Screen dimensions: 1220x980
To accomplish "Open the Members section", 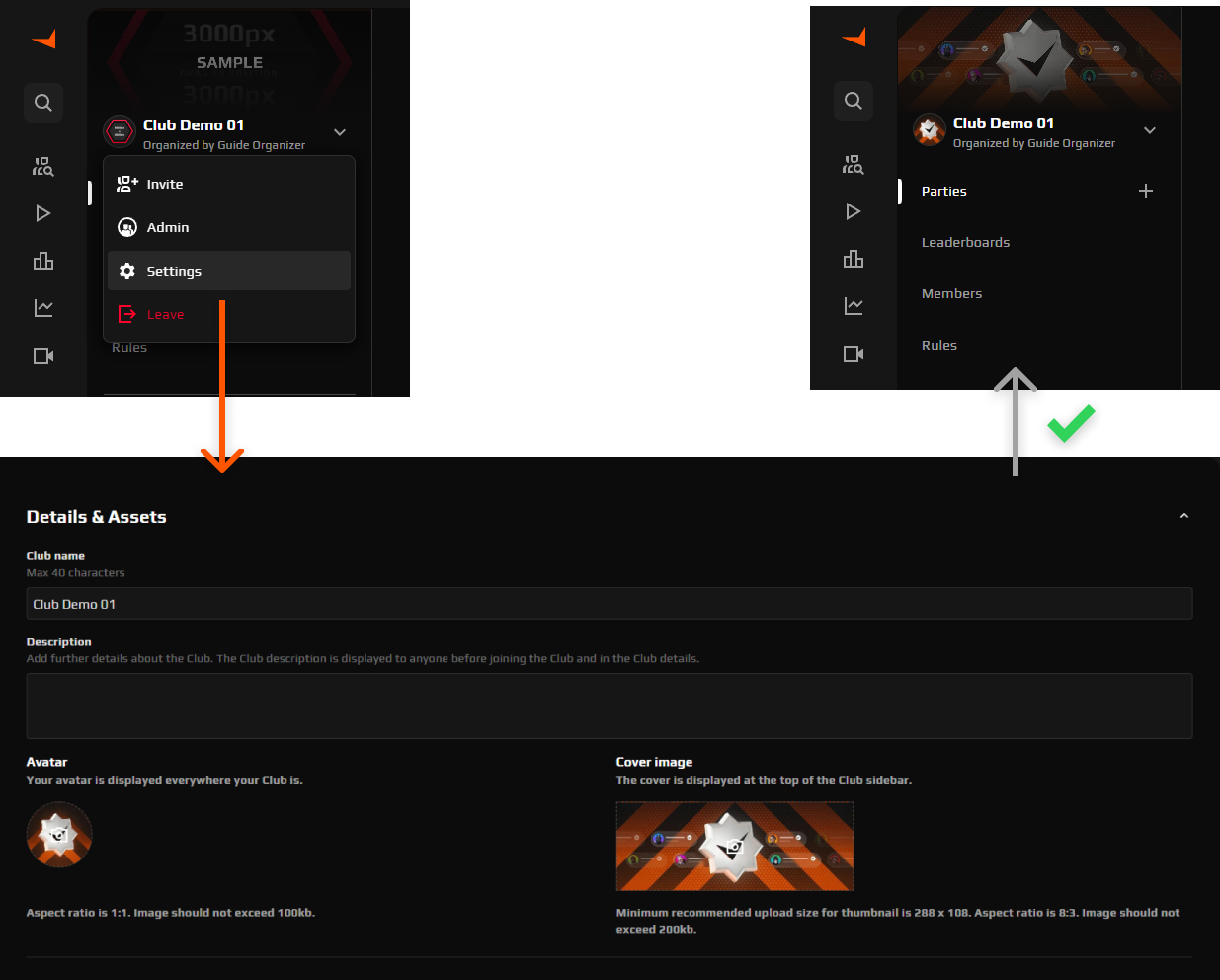I will (x=951, y=293).
